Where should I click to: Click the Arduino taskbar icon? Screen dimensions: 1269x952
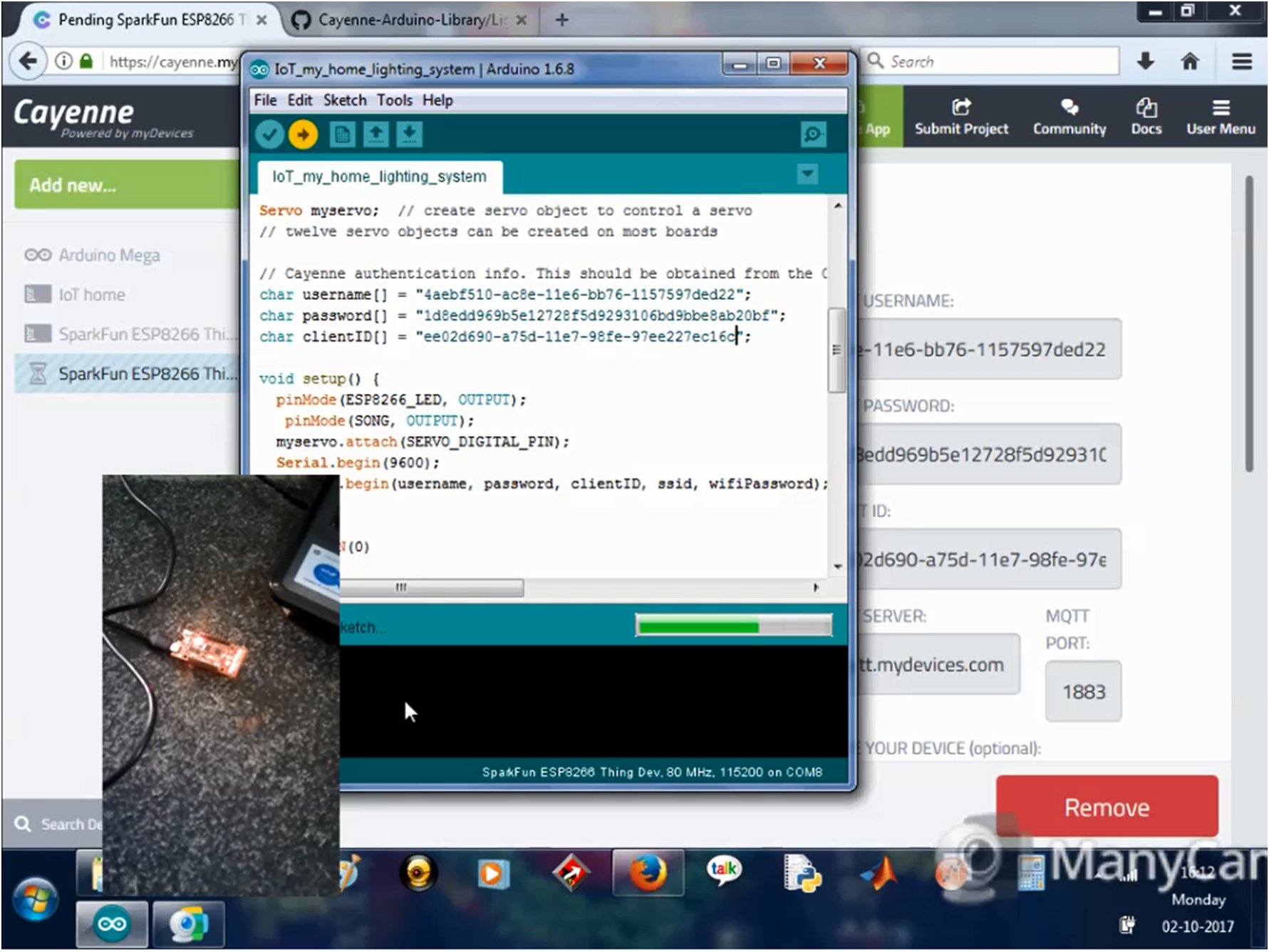[x=112, y=924]
